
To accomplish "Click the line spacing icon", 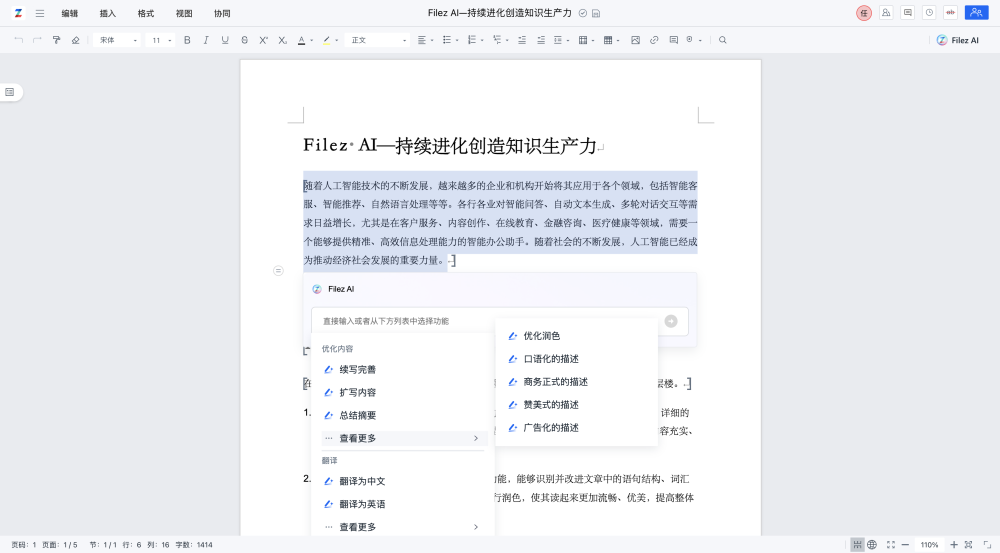I will [558, 40].
